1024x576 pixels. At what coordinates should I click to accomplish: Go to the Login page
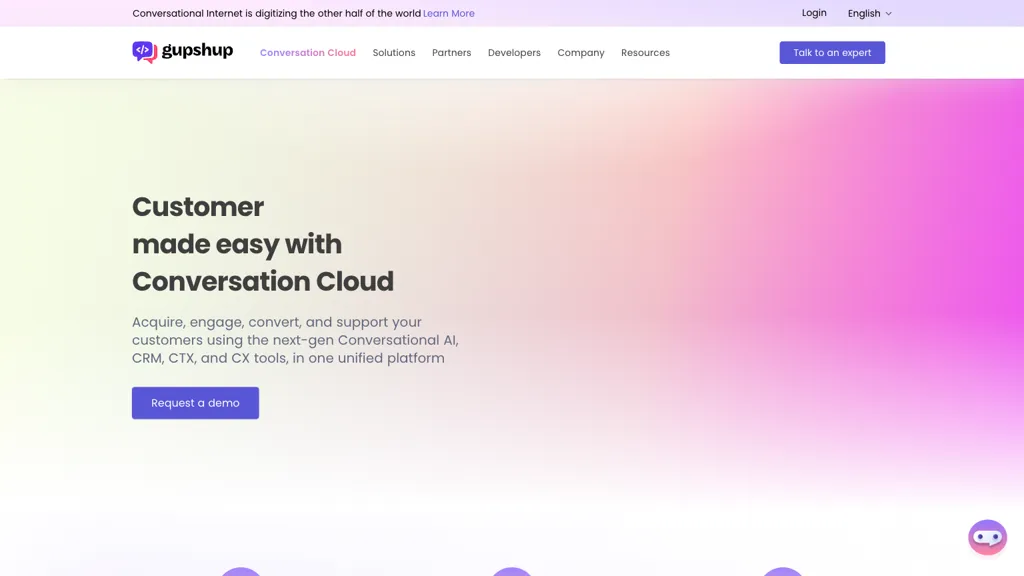pos(814,13)
